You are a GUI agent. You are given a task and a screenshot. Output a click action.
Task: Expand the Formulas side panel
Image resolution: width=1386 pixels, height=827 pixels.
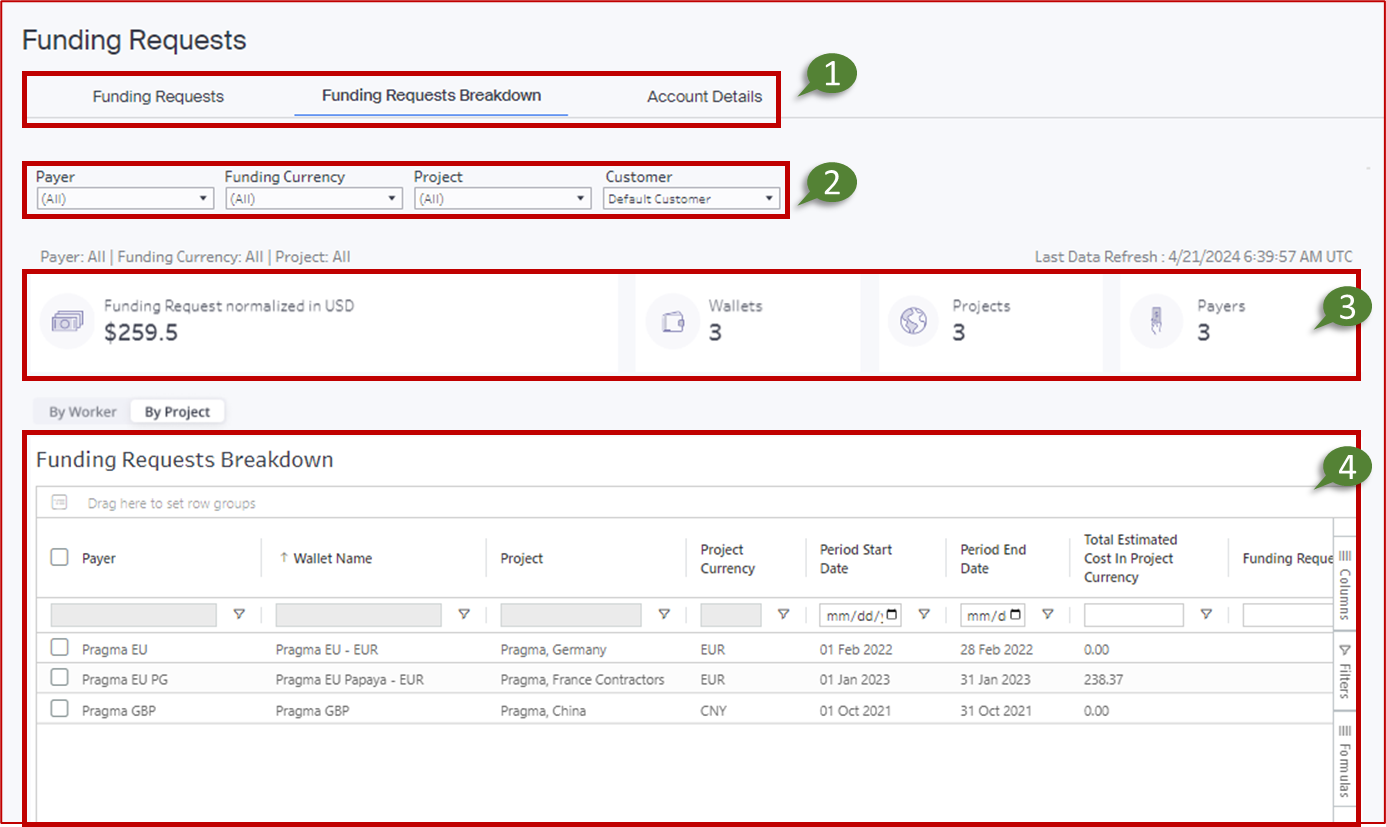(1345, 761)
